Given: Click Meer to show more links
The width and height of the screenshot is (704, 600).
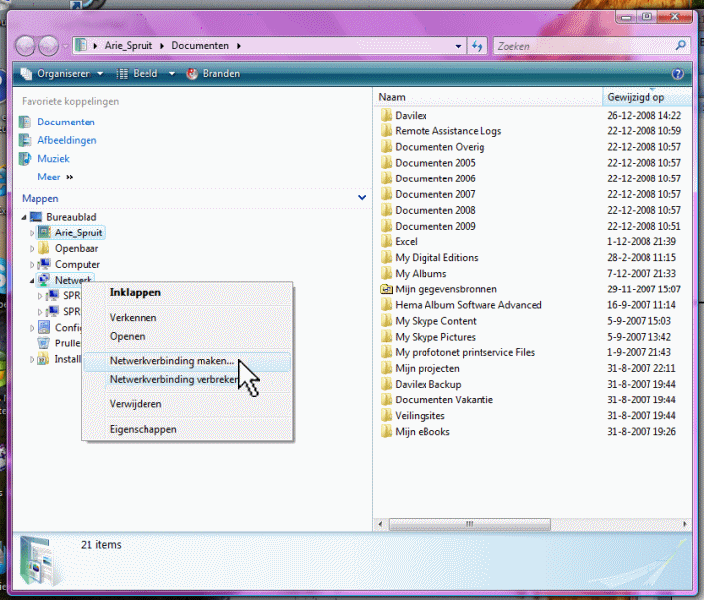Looking at the screenshot, I should pyautogui.click(x=49, y=177).
